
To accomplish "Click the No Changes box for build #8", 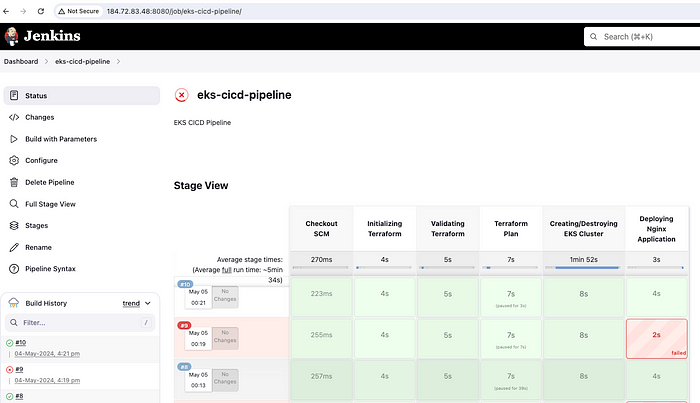I will (x=225, y=380).
